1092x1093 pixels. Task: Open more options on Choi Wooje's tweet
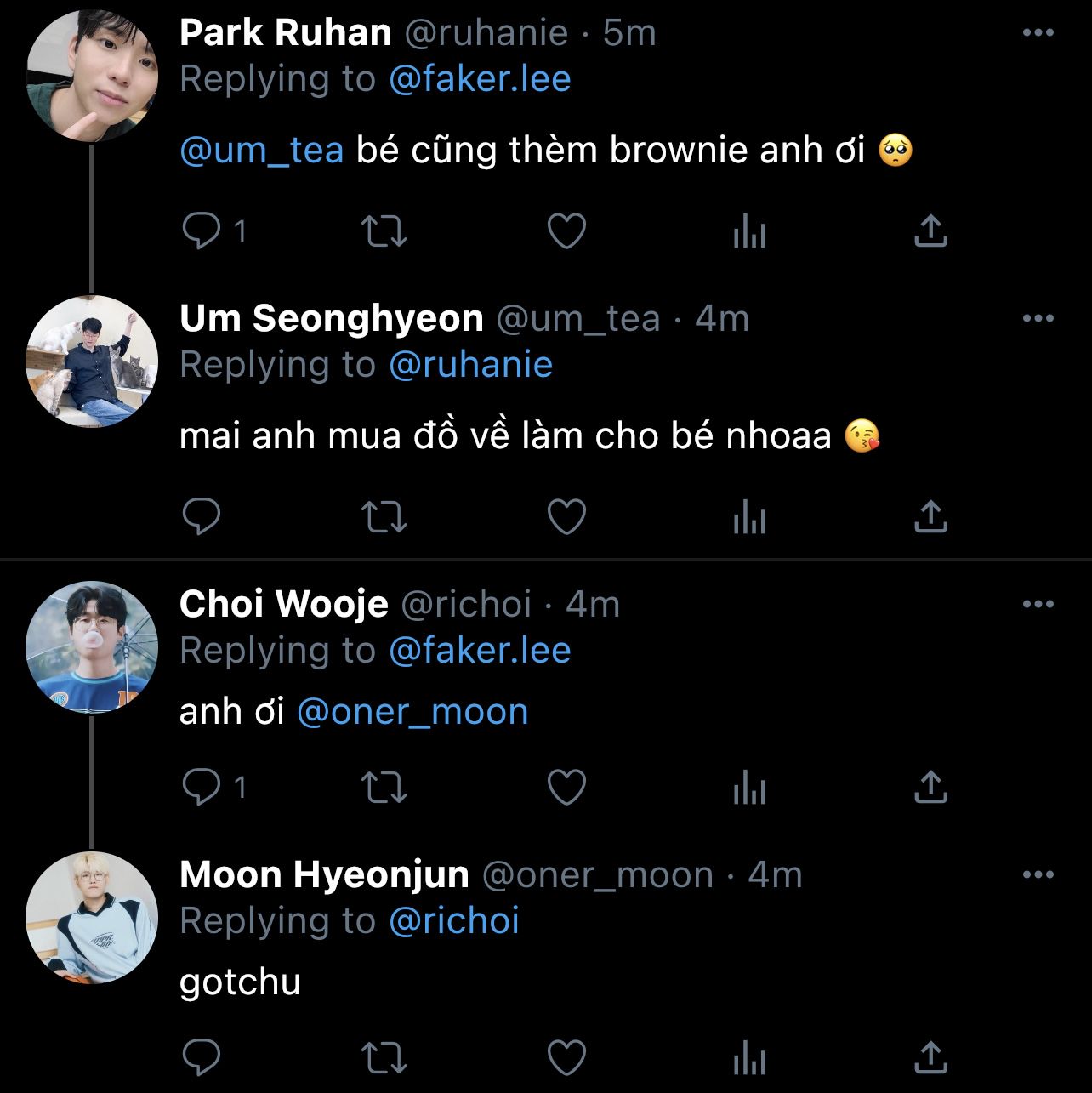point(1038,605)
